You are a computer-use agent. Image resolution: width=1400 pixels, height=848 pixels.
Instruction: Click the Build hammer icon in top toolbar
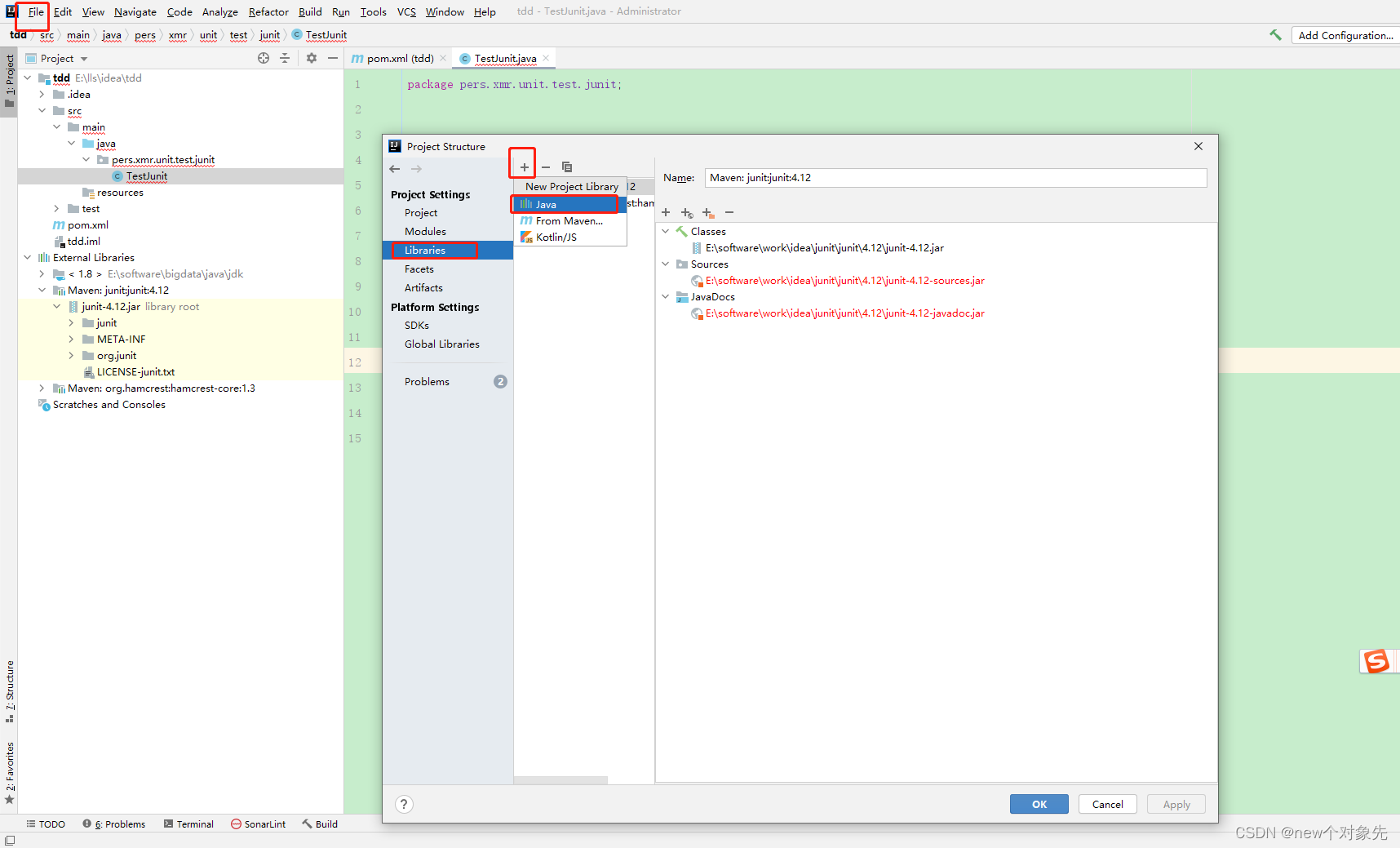click(1275, 35)
